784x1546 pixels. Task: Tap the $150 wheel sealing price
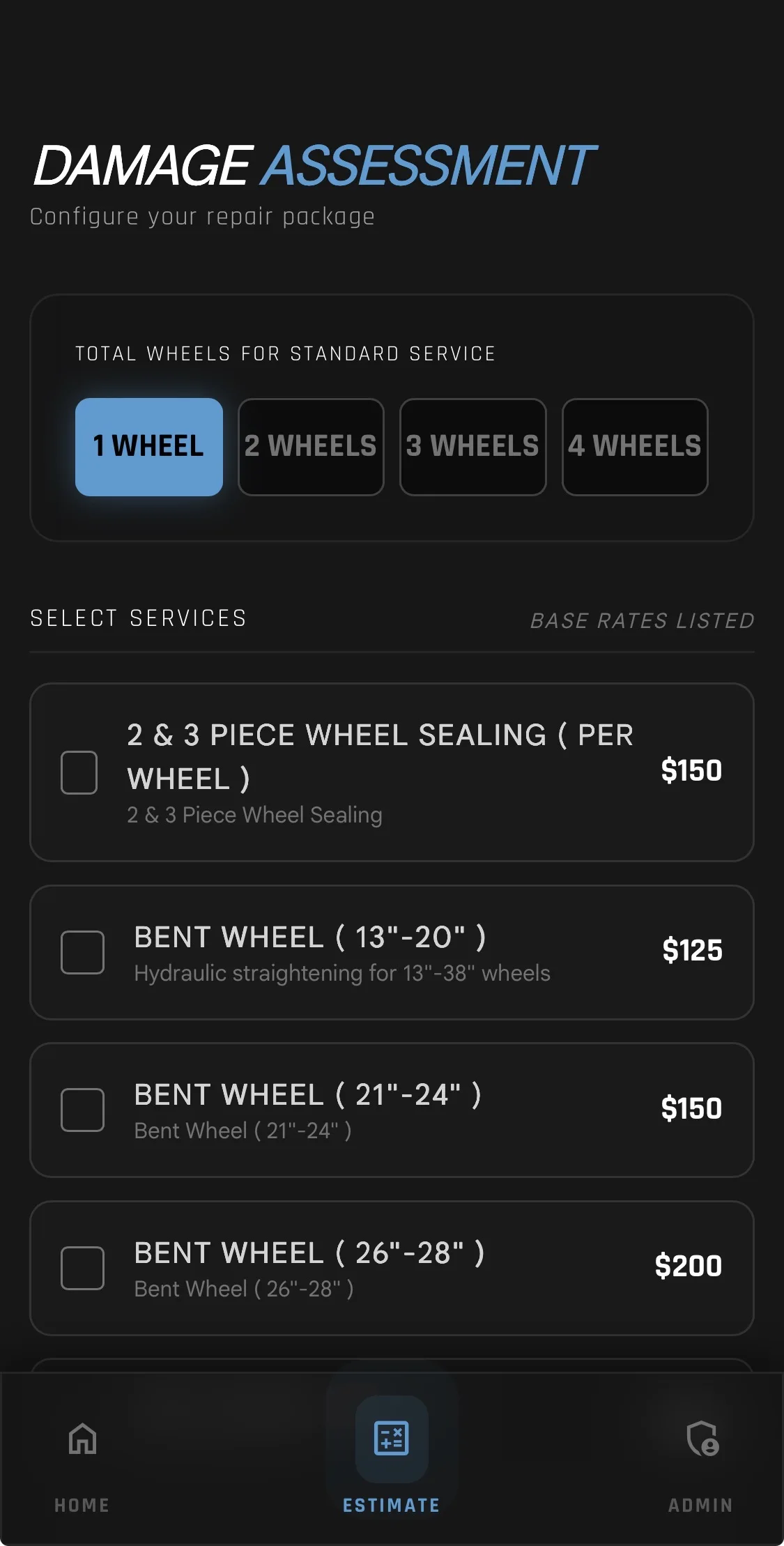[691, 771]
